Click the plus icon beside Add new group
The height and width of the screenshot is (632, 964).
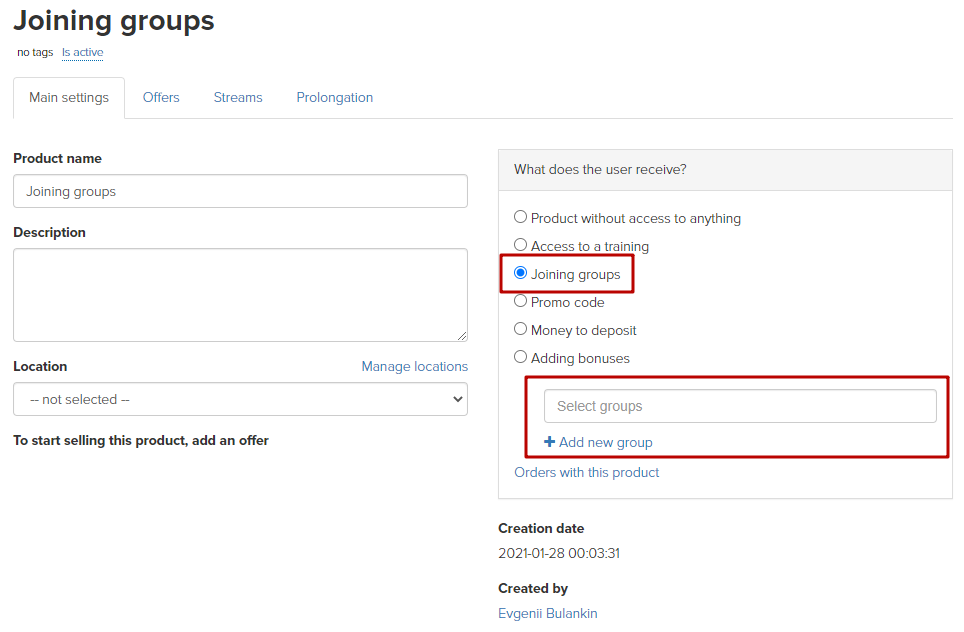point(549,441)
